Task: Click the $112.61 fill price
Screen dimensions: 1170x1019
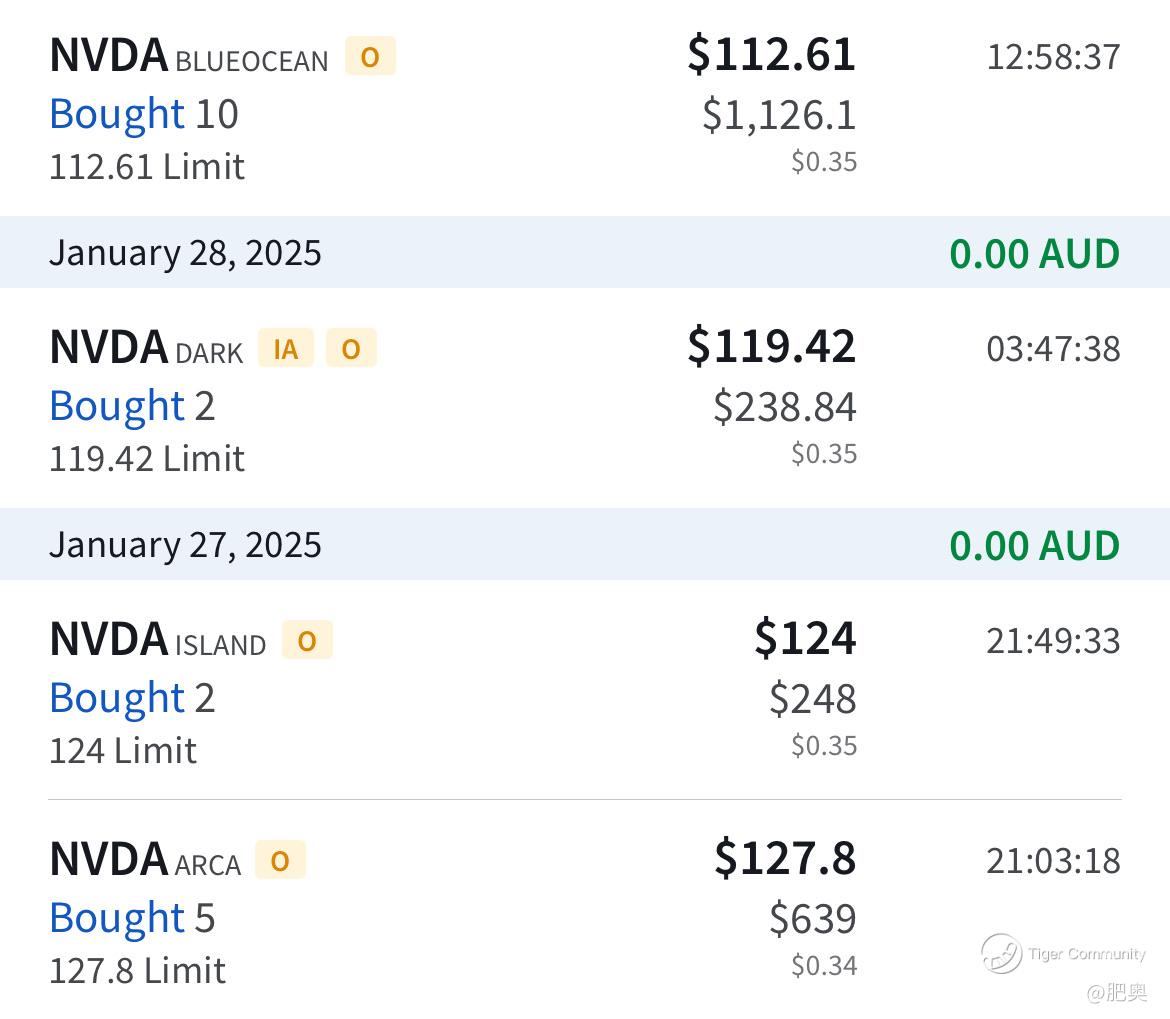Action: [771, 55]
